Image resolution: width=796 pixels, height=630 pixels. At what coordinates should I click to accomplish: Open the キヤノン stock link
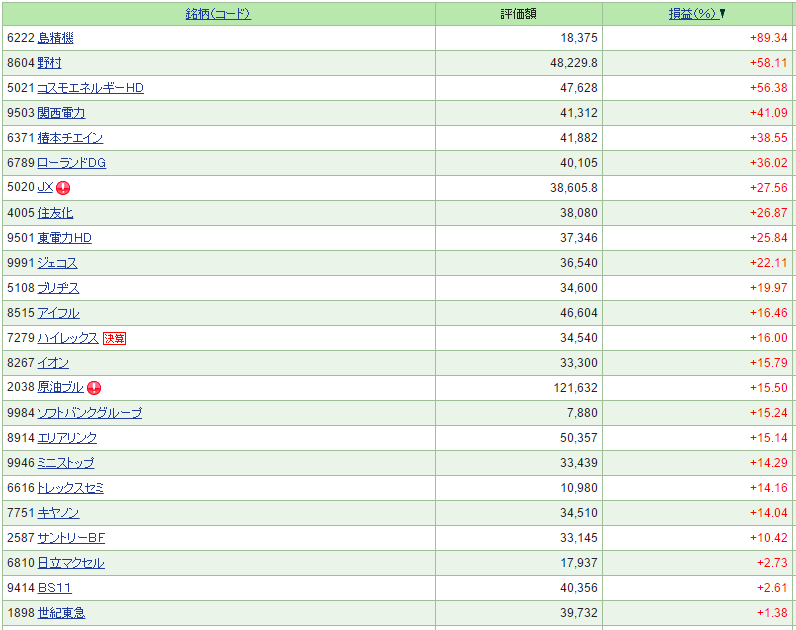58,513
